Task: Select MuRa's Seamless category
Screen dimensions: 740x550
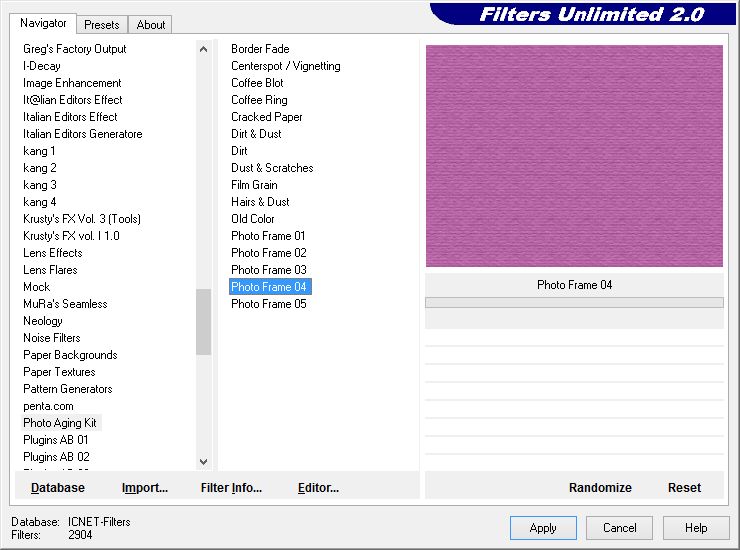Action: [65, 304]
